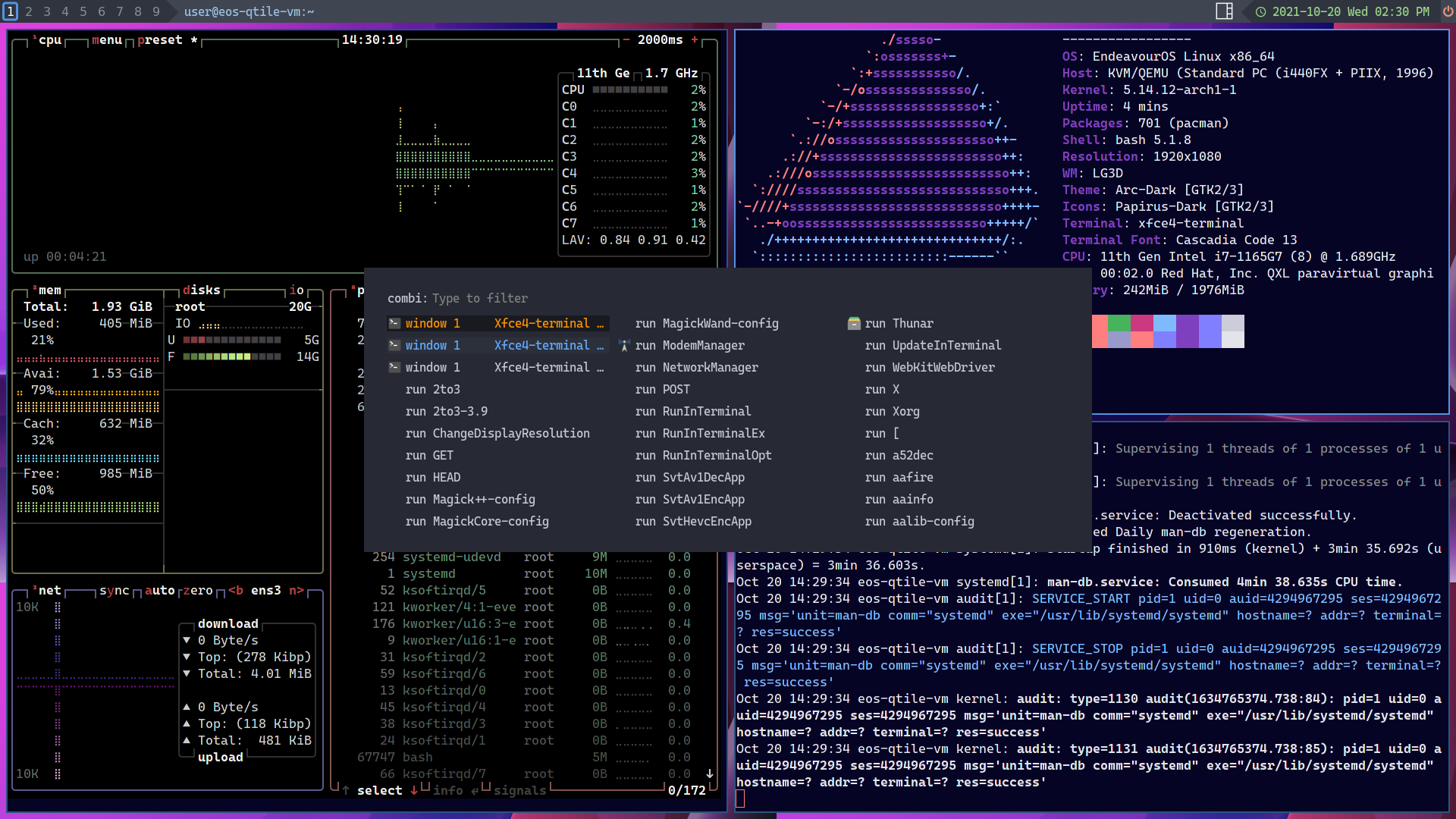Toggle io mode in btop disks box
The image size is (1456, 819).
[x=297, y=290]
